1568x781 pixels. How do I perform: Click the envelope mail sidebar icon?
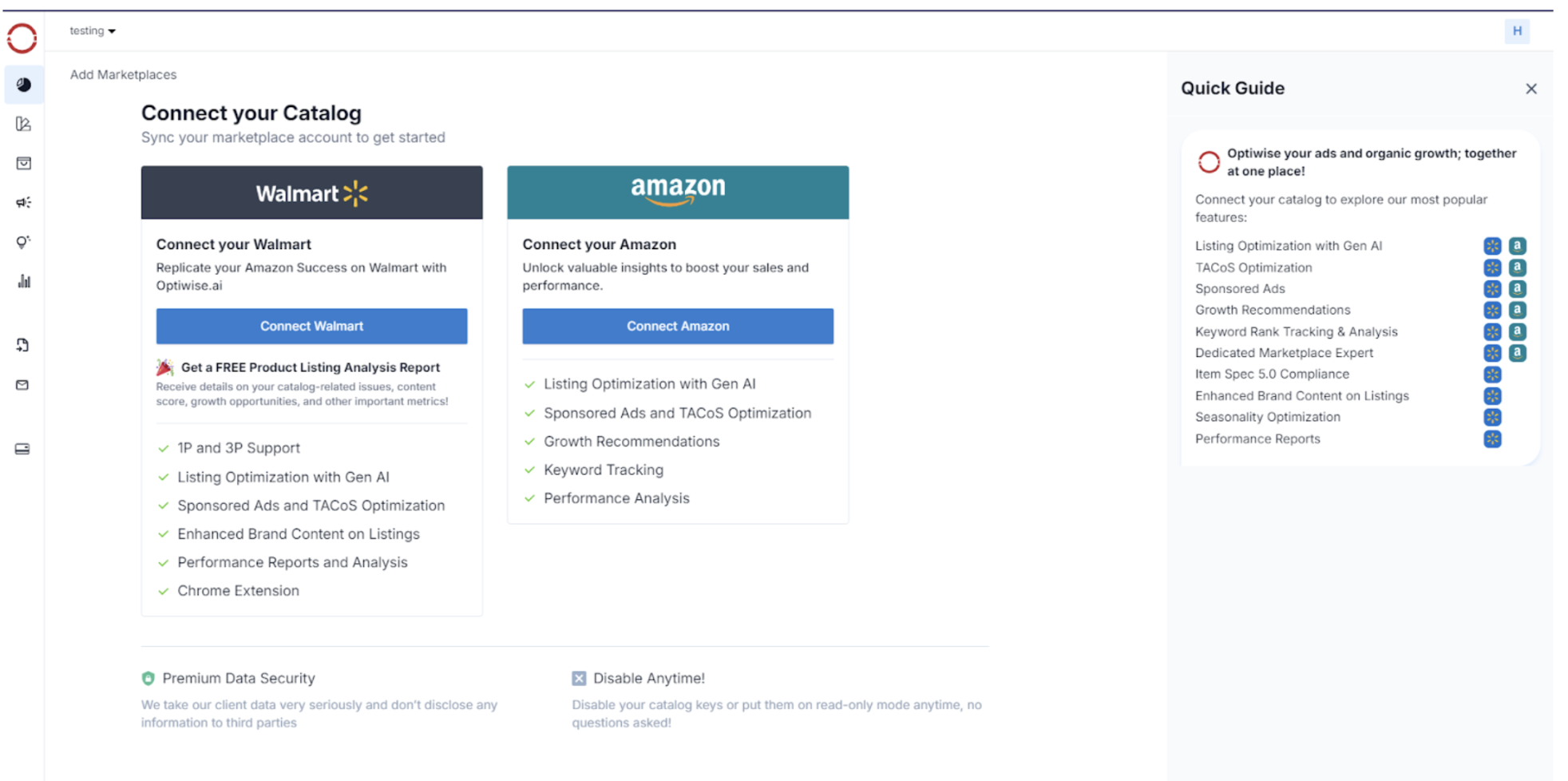coord(22,385)
